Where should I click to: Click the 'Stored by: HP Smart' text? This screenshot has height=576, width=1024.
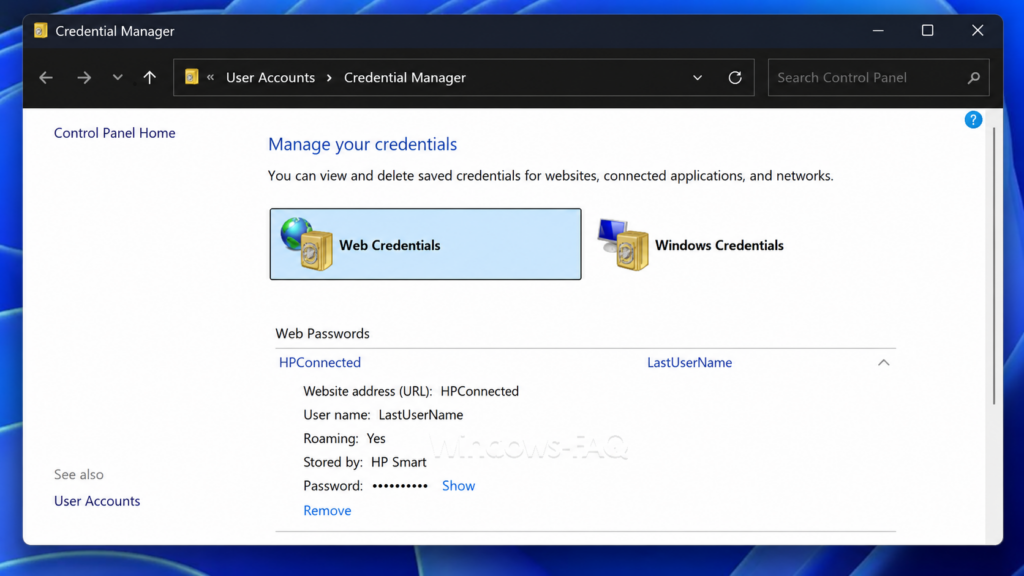pos(364,462)
